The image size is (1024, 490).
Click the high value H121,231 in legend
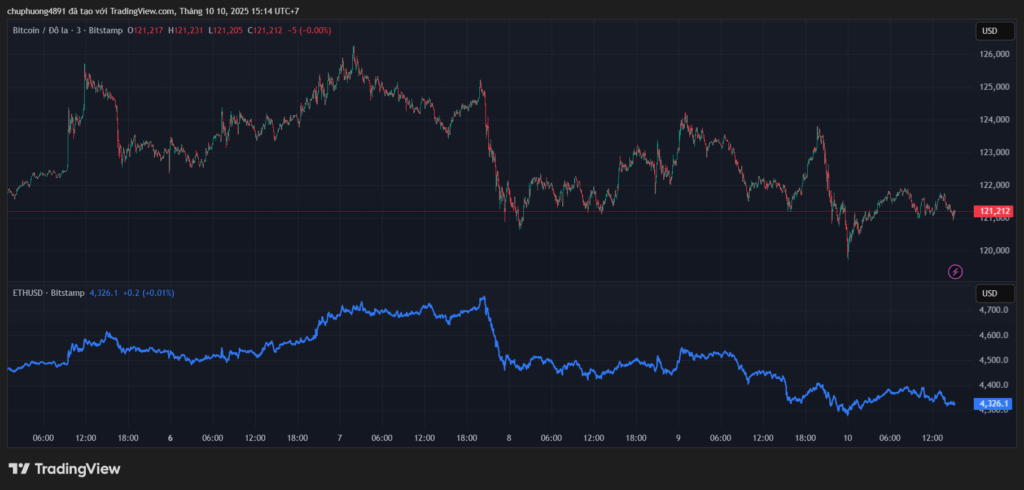pyautogui.click(x=188, y=30)
